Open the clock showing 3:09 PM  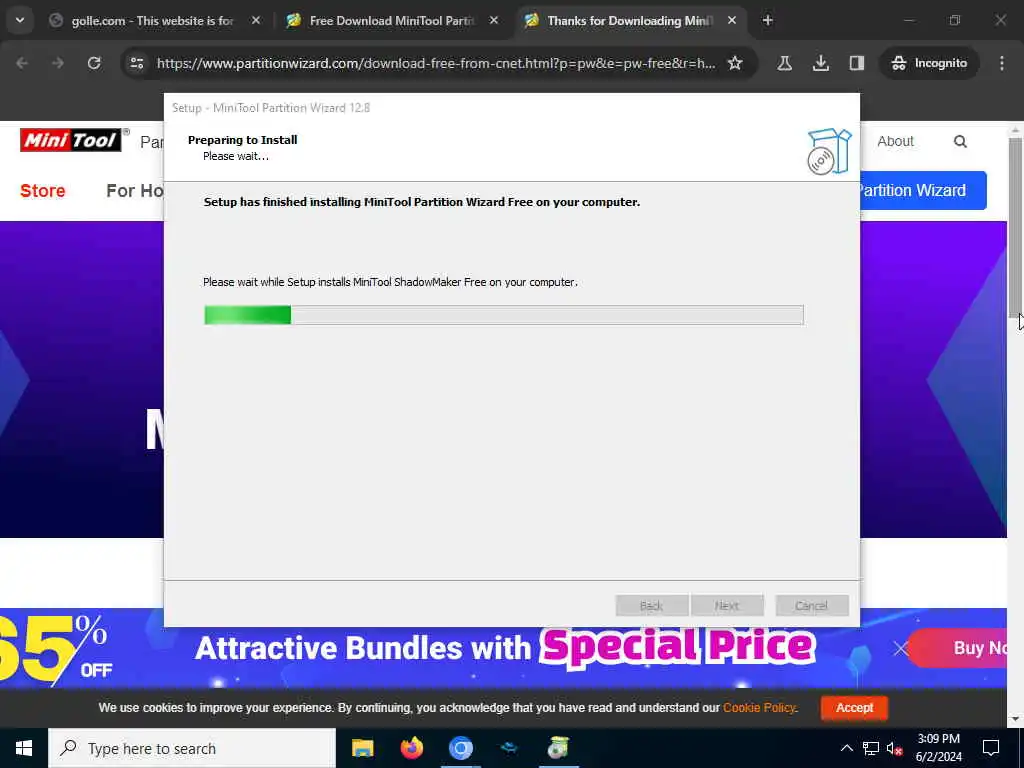pos(938,748)
